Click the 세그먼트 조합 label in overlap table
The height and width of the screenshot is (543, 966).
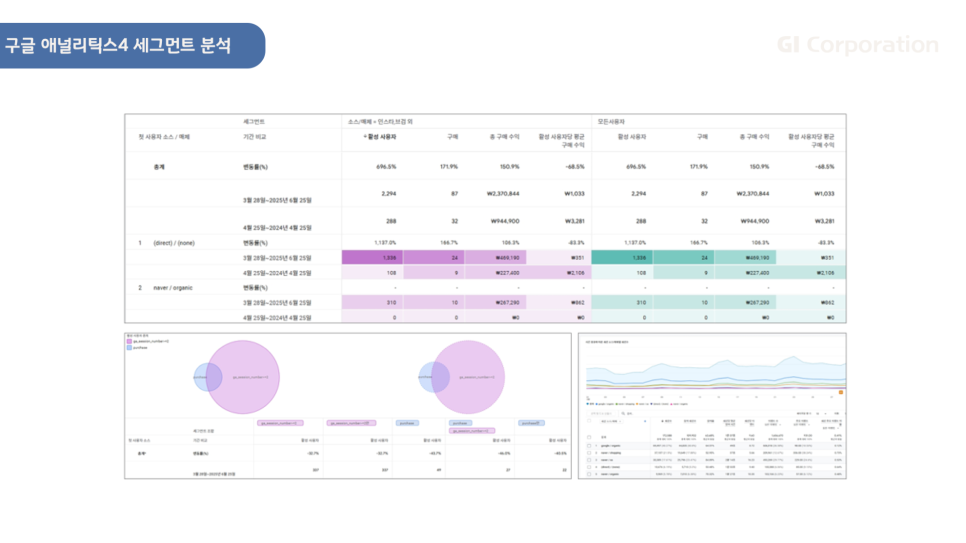click(203, 431)
